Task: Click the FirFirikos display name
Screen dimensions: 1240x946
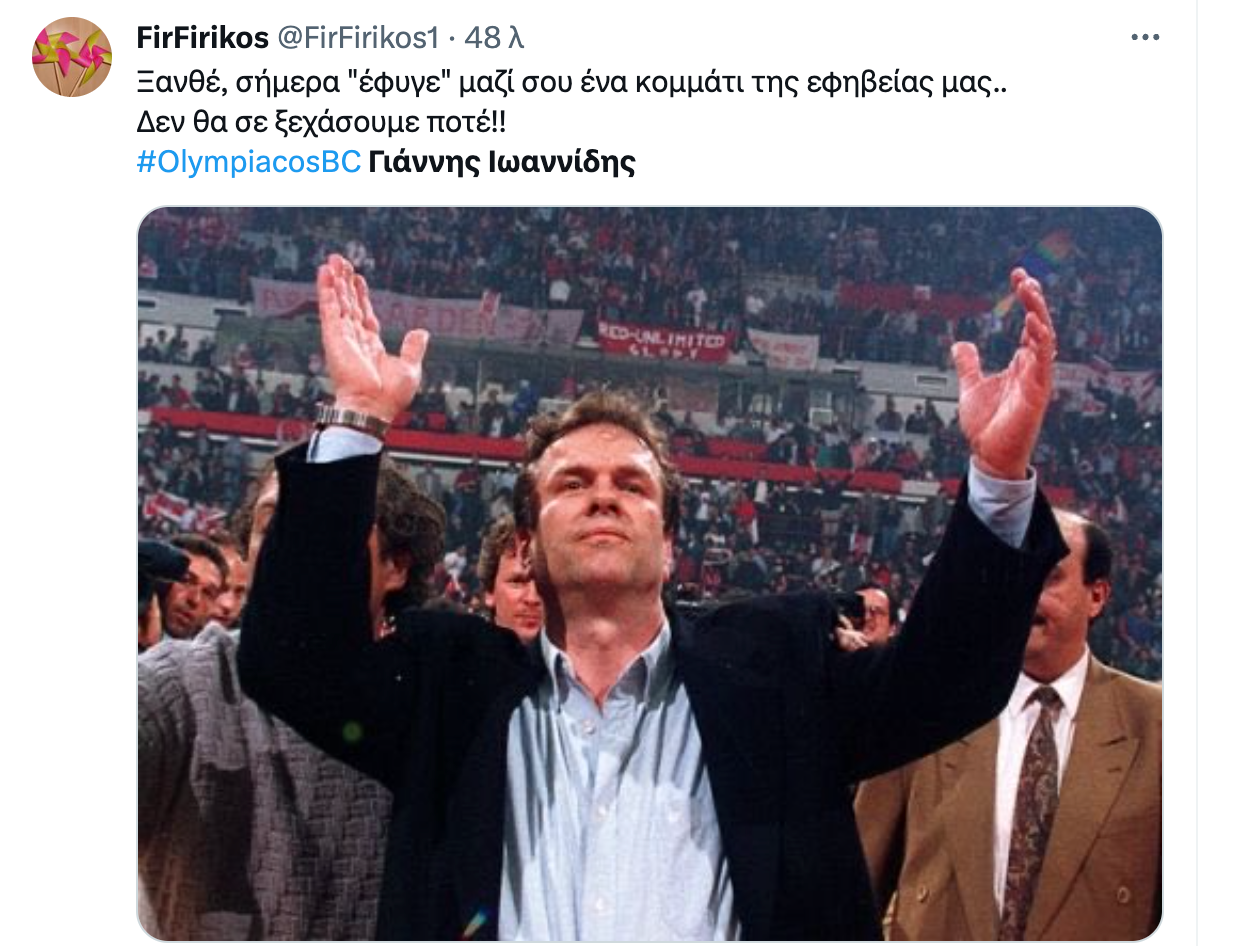Action: click(x=203, y=38)
